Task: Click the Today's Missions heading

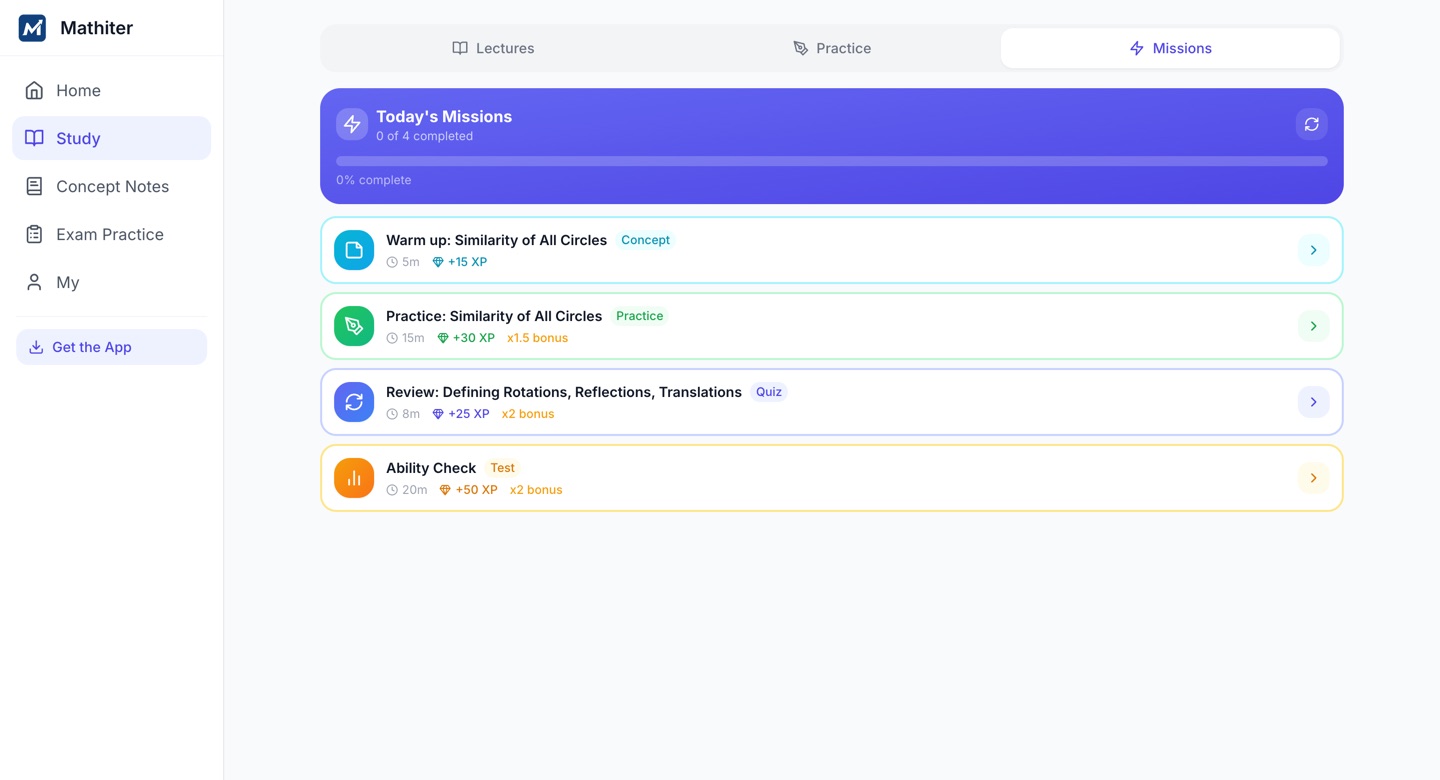Action: [x=444, y=116]
